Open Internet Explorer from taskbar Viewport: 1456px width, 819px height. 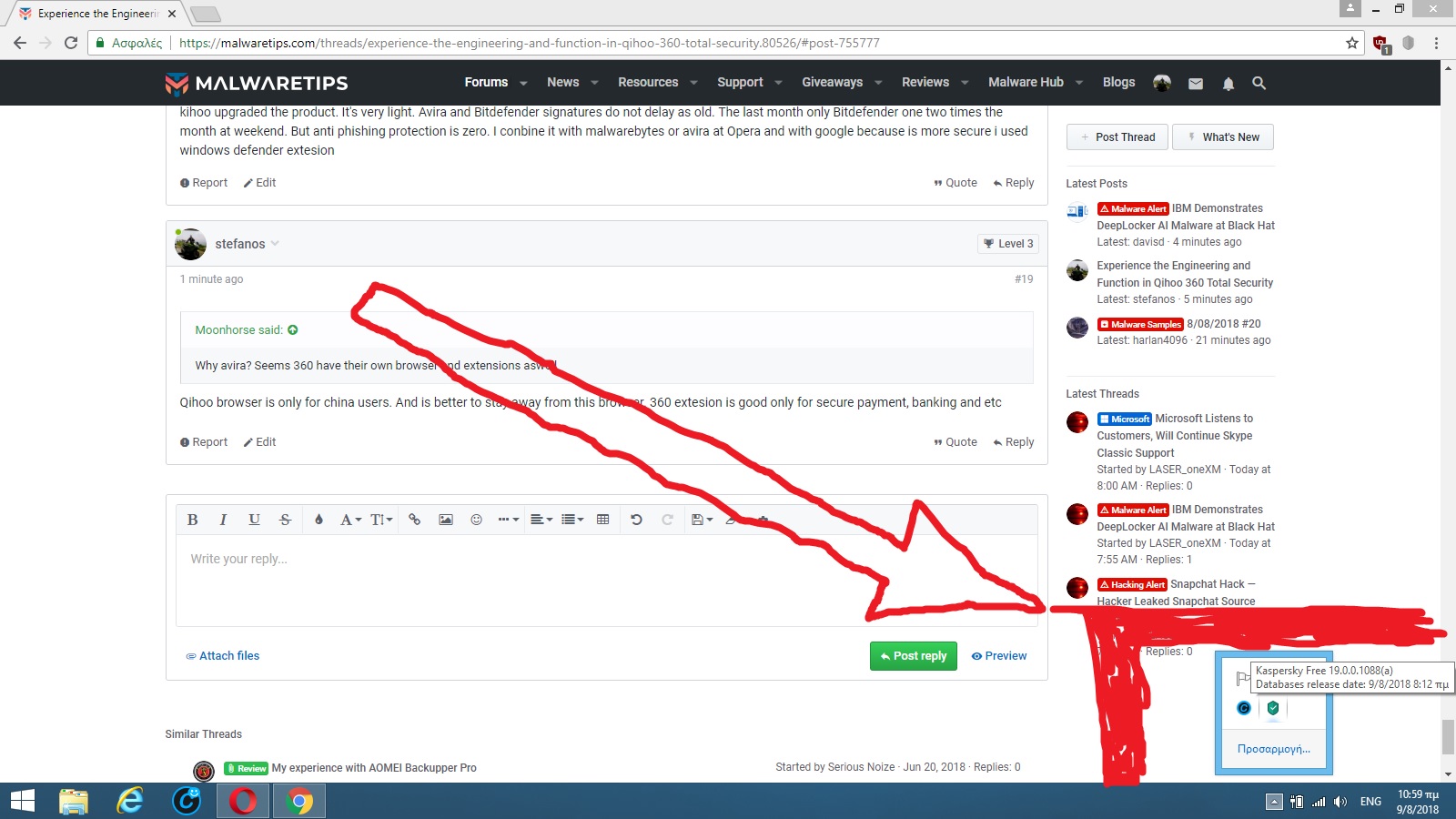pos(130,801)
